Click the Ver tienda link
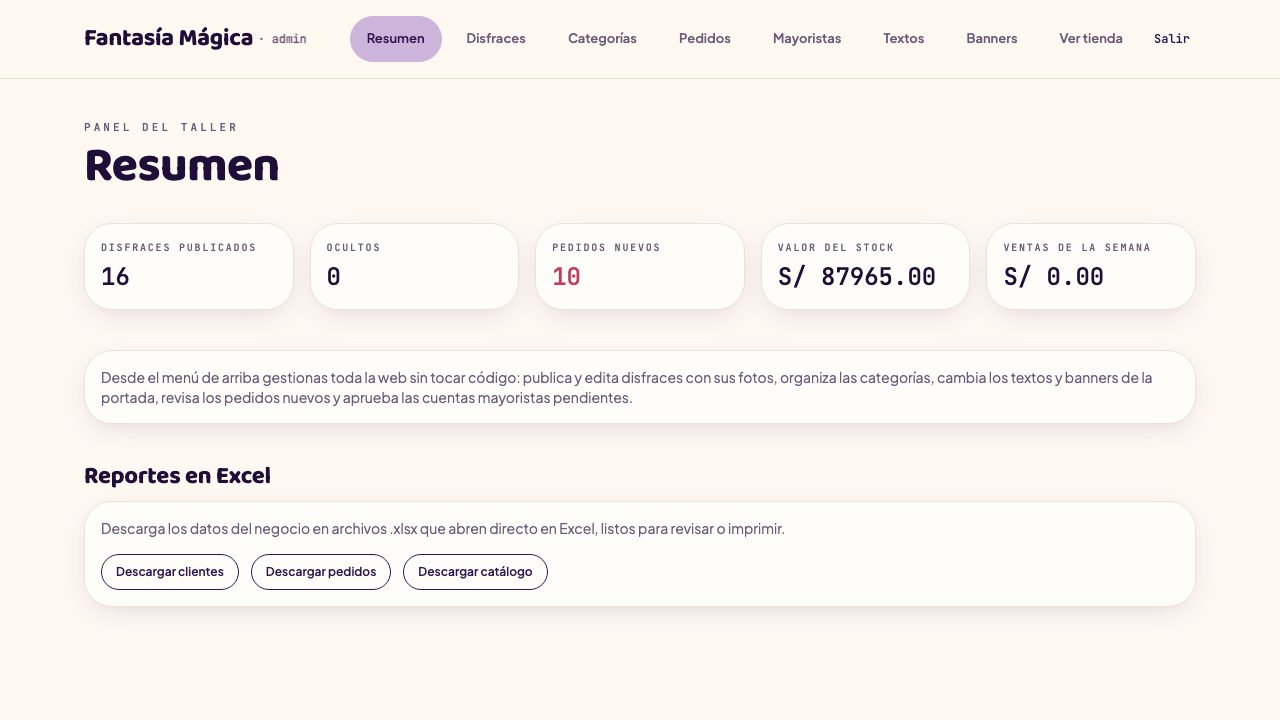1280x720 pixels. [1091, 39]
